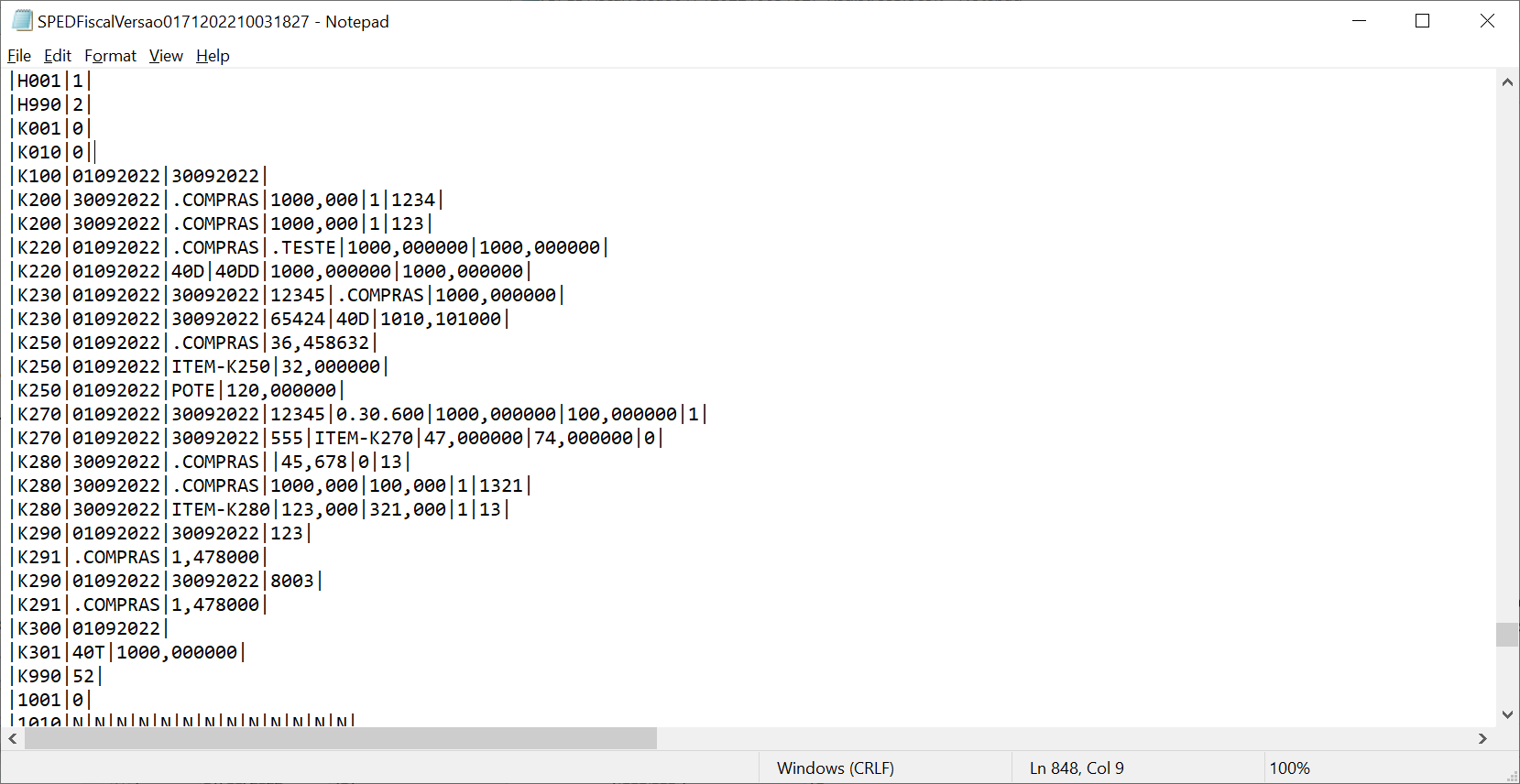Open the Format menu
1520x784 pixels.
coord(110,56)
